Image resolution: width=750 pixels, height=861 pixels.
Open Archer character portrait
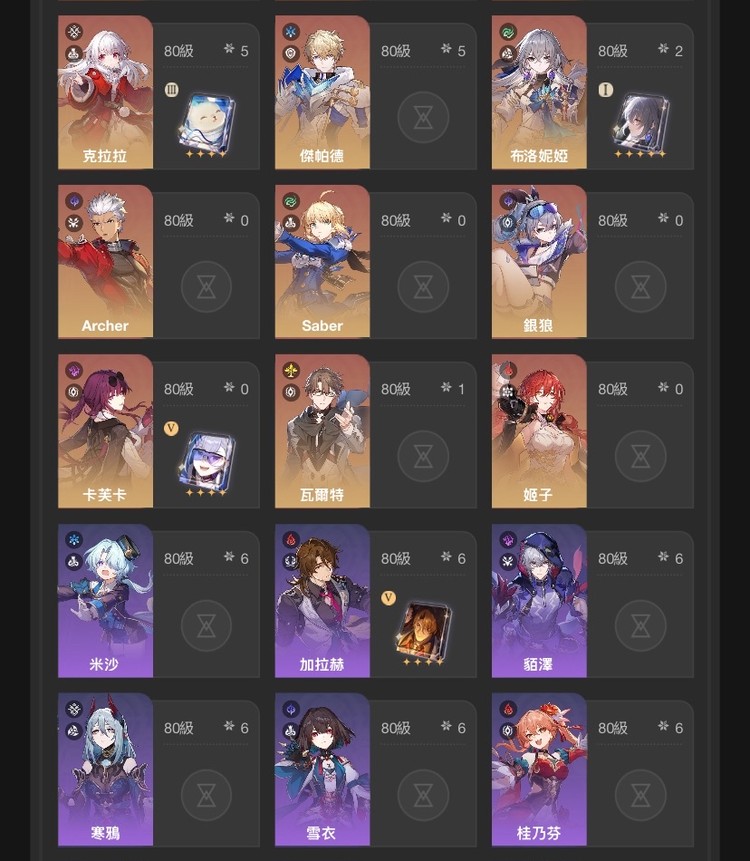tap(105, 261)
